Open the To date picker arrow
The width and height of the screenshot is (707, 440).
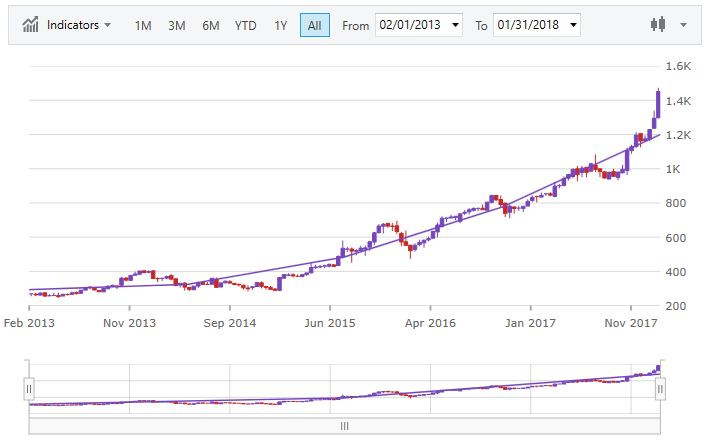(573, 25)
